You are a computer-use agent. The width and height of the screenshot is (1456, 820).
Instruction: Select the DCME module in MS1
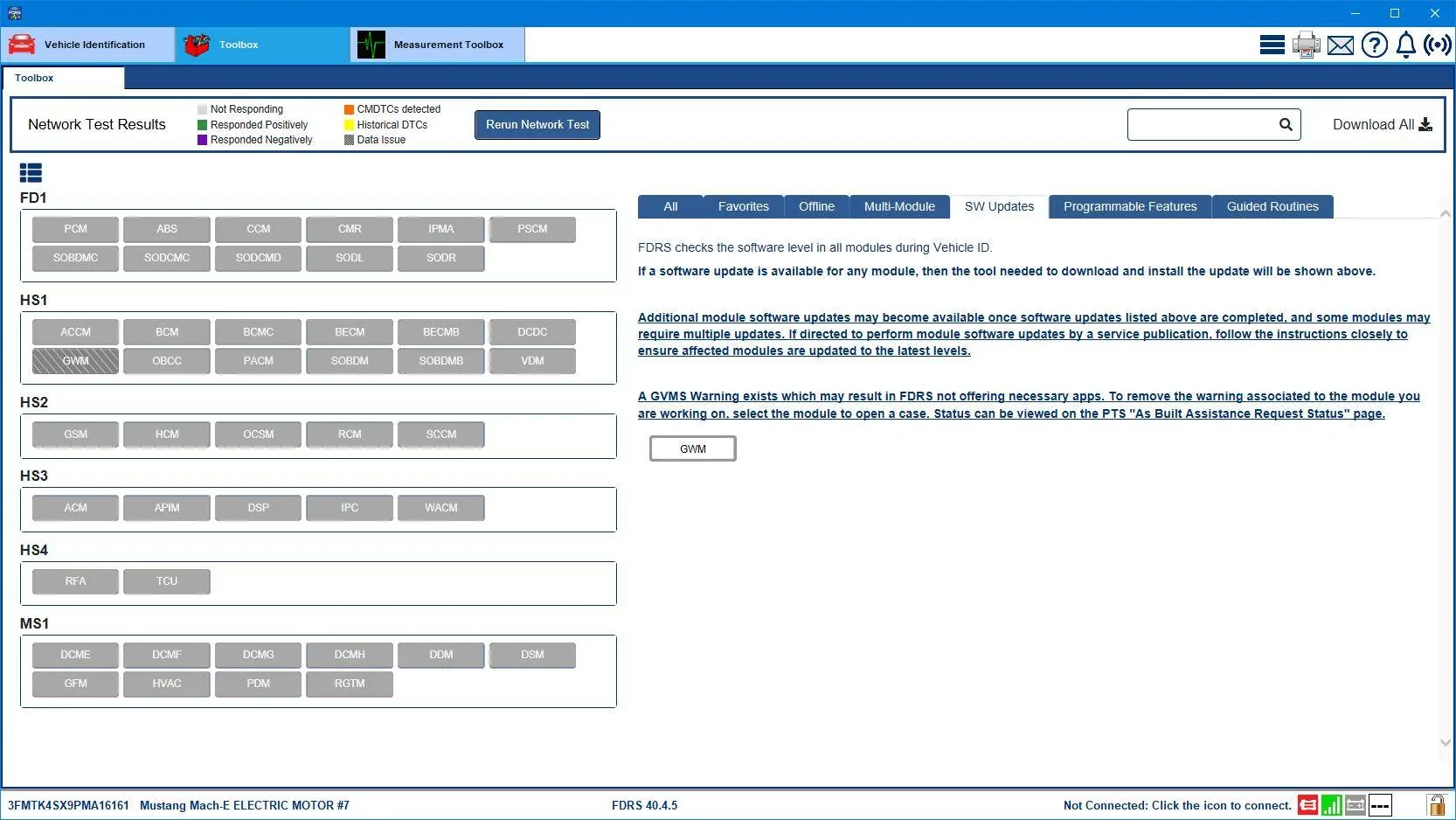[75, 655]
